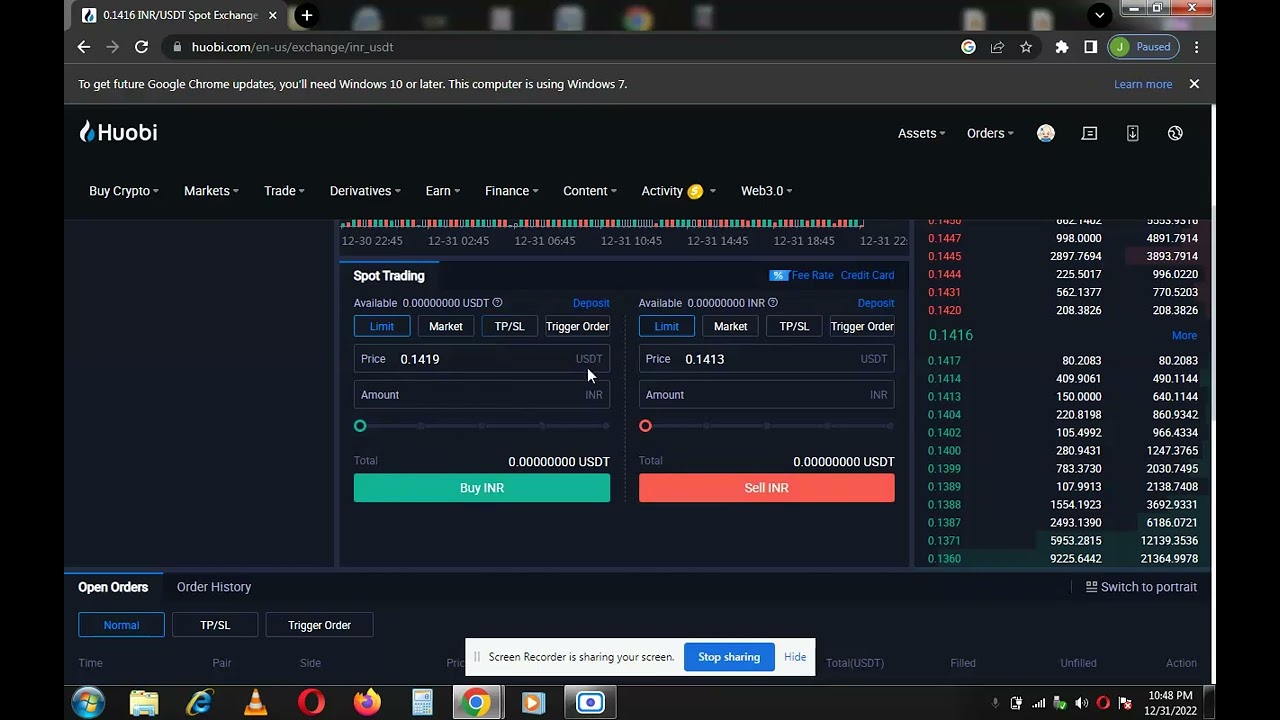Expand the Content menu
1280x720 pixels.
590,191
